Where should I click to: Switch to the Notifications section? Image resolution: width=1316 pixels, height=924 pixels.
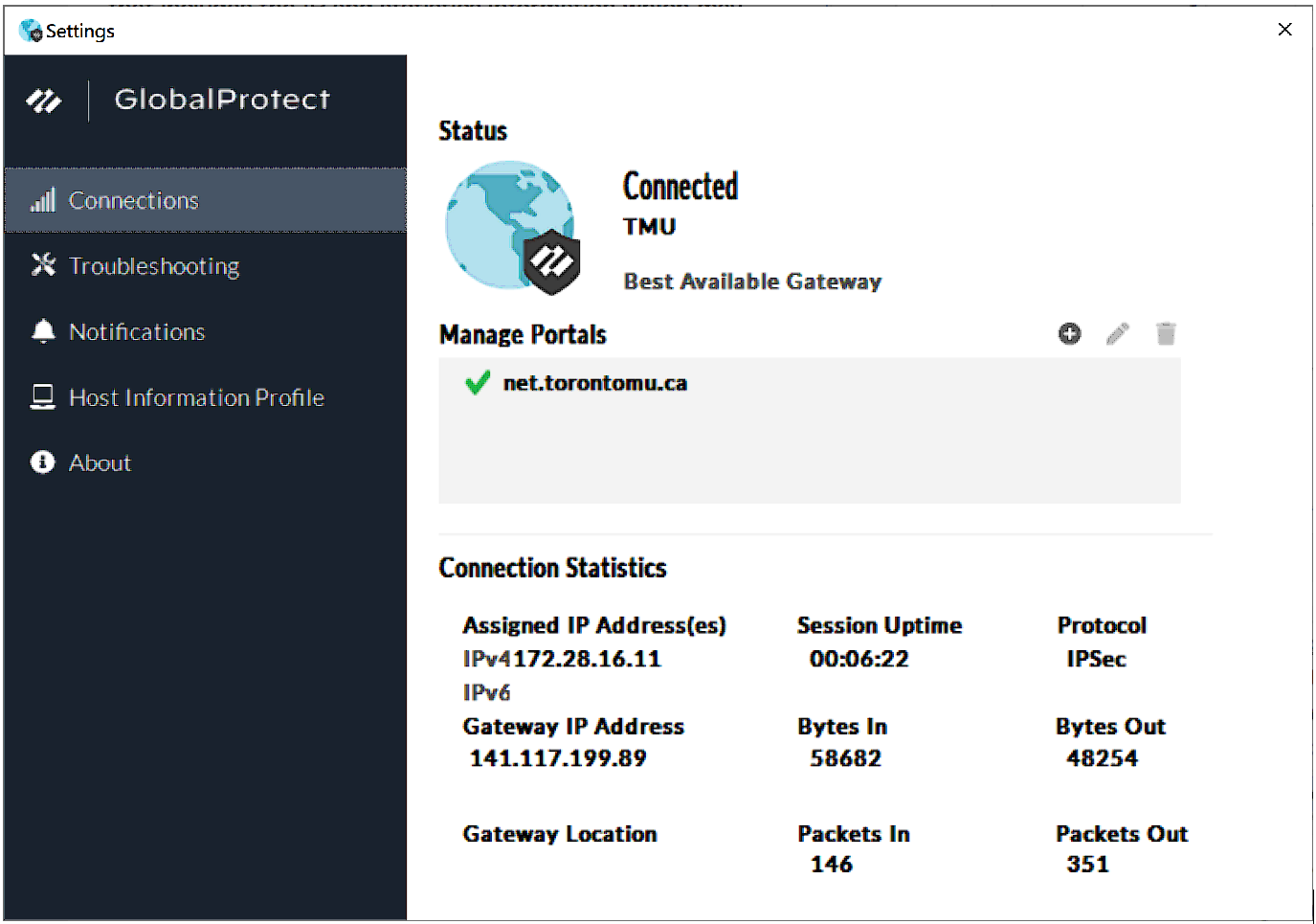137,332
